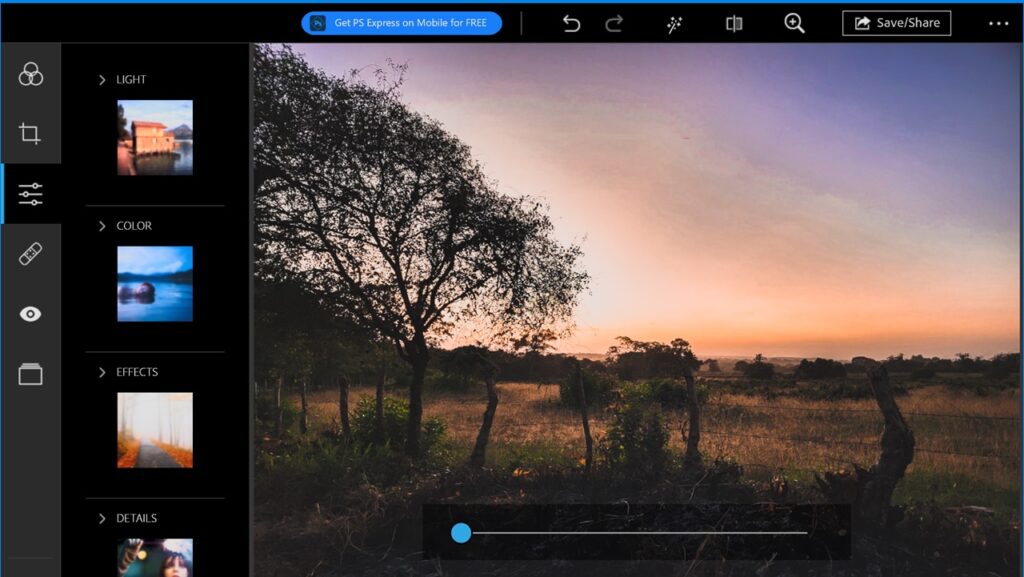This screenshot has width=1024, height=577.
Task: Click the Save/Share button
Action: pos(896,23)
